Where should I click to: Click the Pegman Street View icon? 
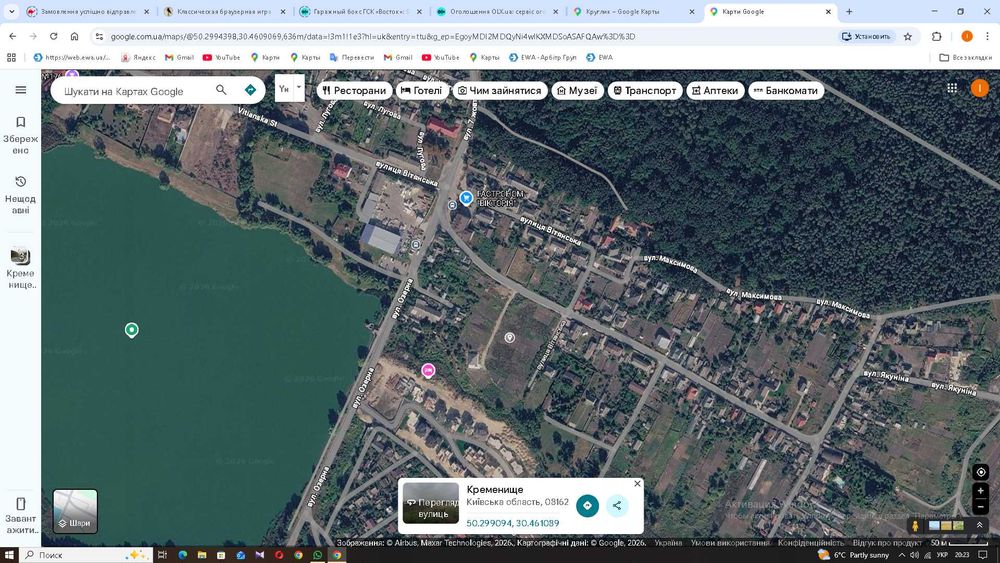point(915,525)
